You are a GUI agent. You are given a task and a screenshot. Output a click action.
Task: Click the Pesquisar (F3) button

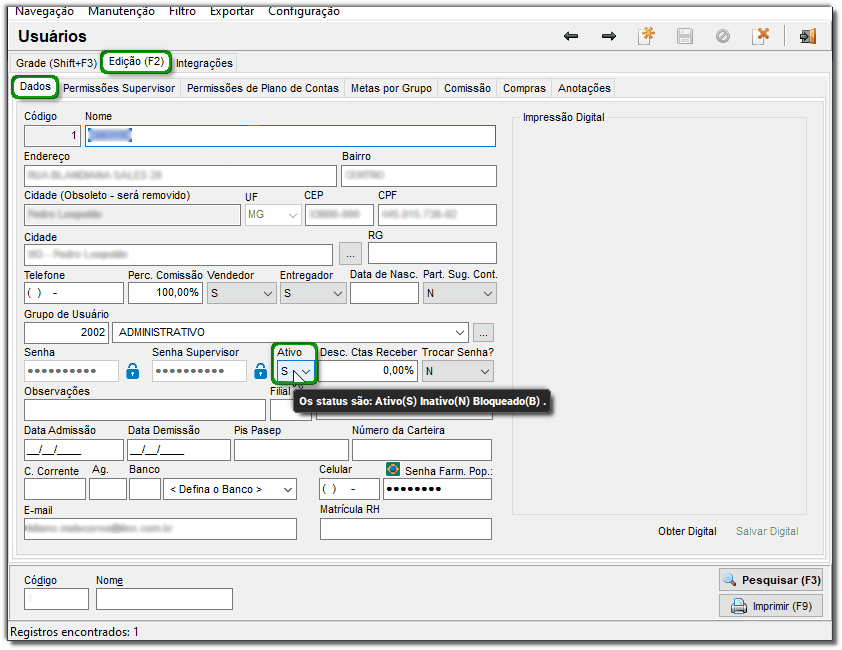(770, 580)
